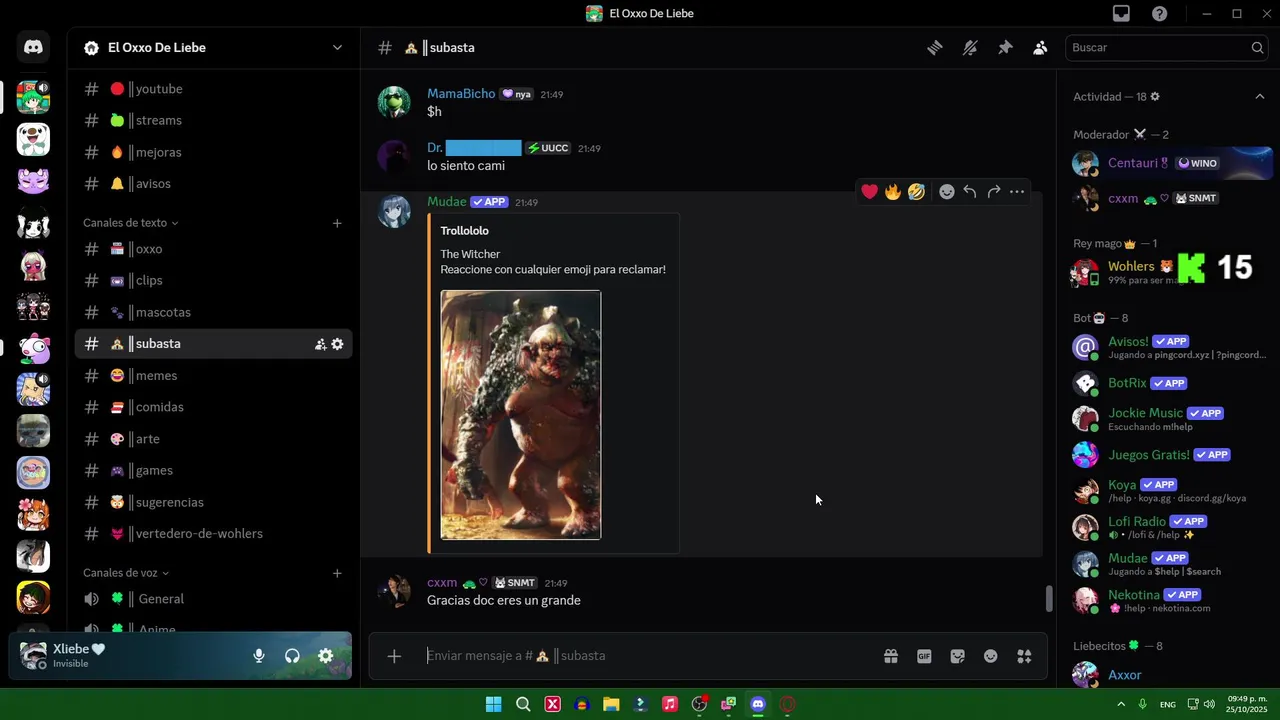Open Discord direct messages home icon
The width and height of the screenshot is (1280, 720).
point(33,47)
